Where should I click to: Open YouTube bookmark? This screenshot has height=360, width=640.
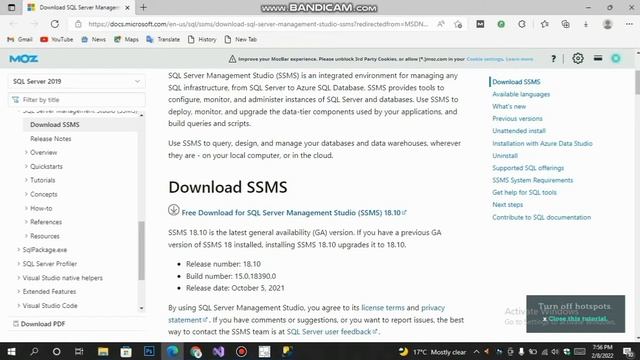click(x=57, y=40)
